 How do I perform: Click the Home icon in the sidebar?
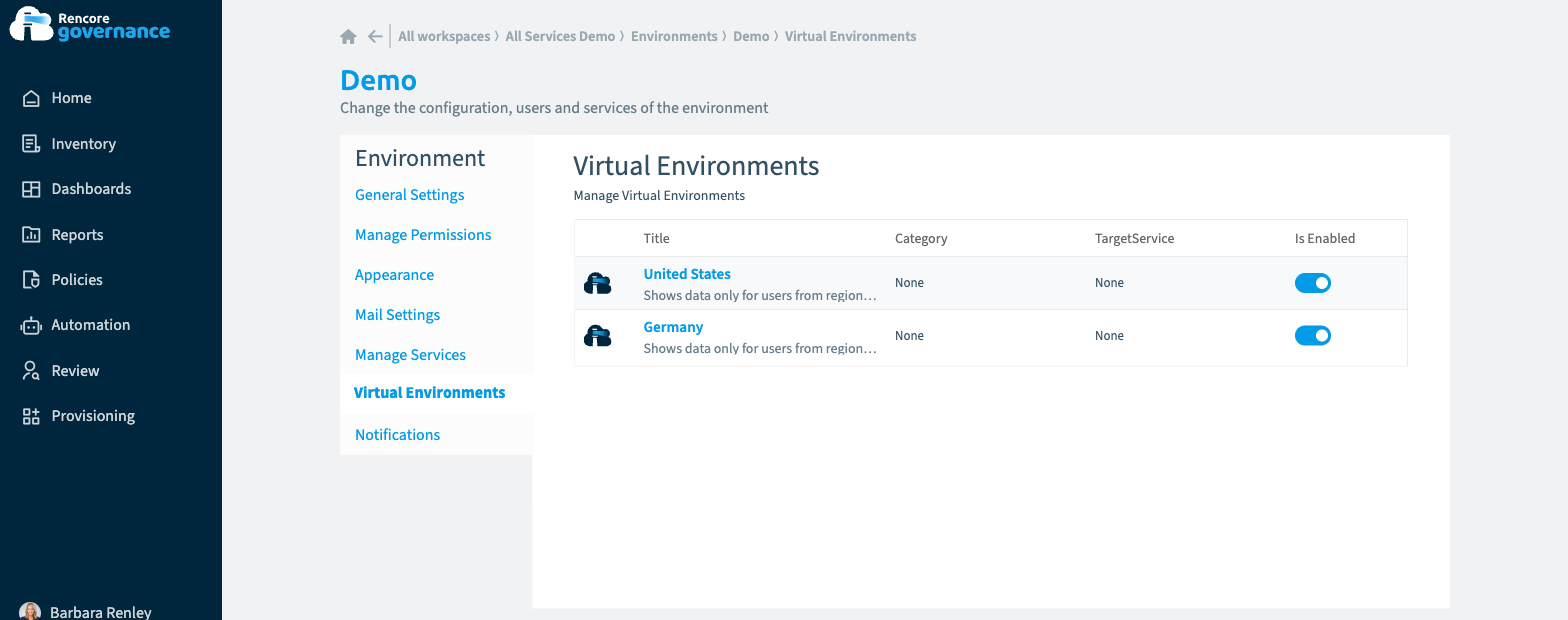31,98
